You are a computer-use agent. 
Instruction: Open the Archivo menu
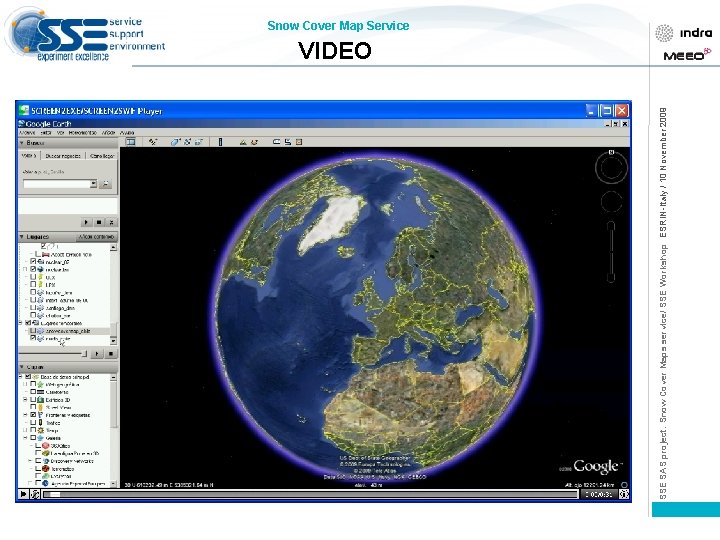pyautogui.click(x=27, y=133)
